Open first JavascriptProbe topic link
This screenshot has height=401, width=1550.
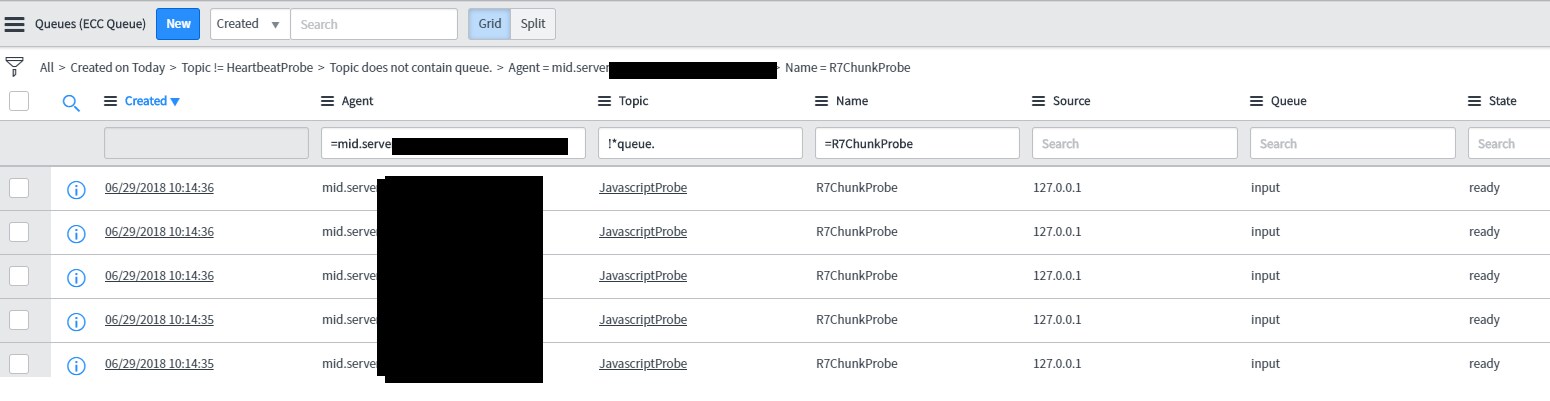coord(643,188)
